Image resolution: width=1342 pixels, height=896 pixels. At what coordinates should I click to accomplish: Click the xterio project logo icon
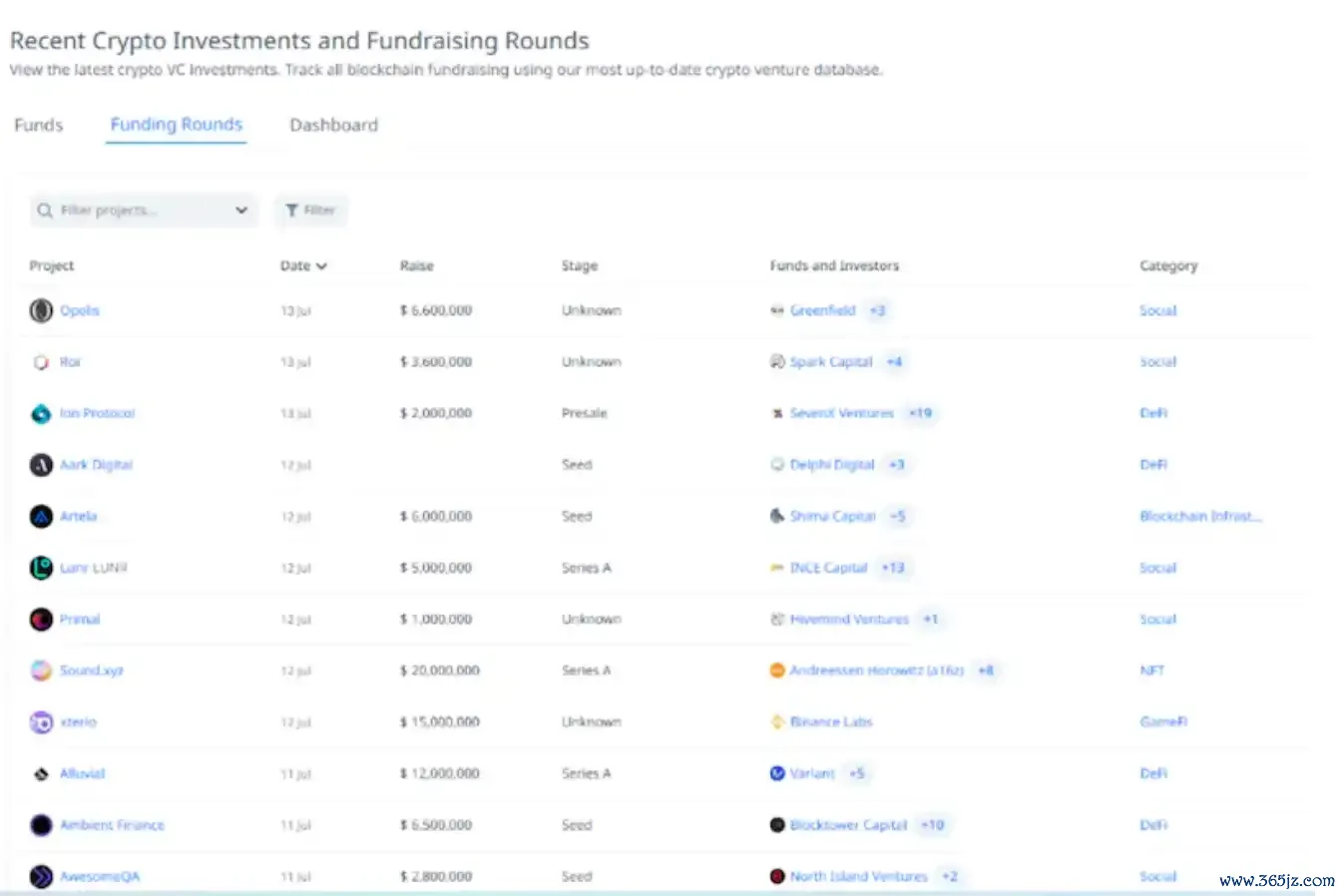pyautogui.click(x=41, y=722)
